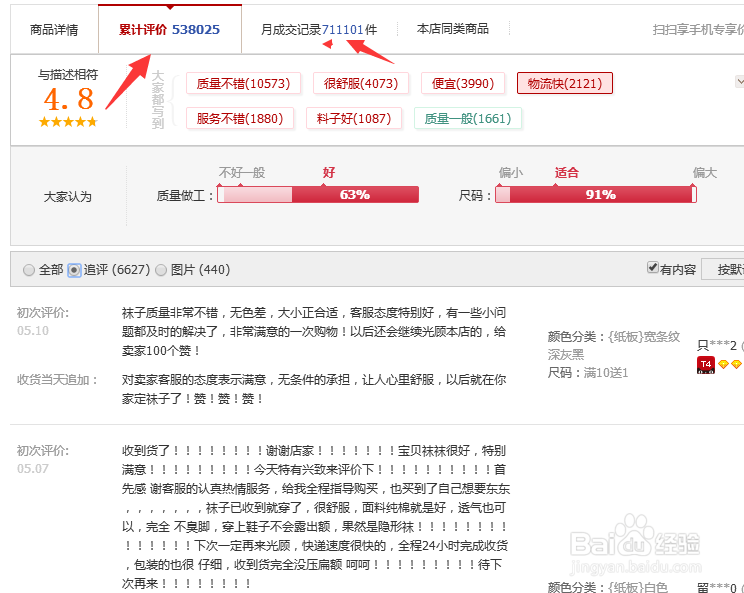
Task: Open the 按默认 sort dropdown
Action: click(723, 269)
